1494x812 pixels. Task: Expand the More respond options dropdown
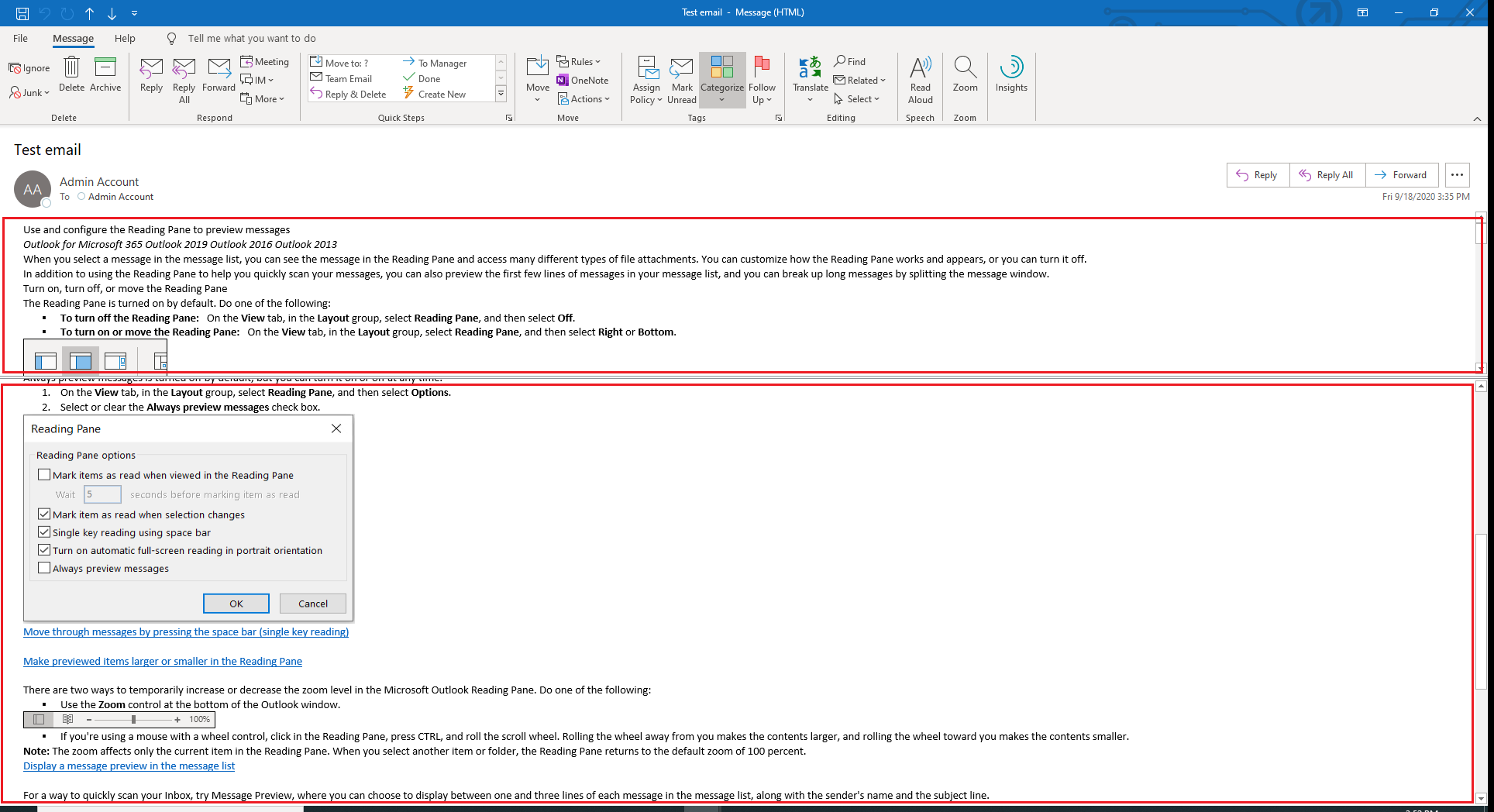pyautogui.click(x=263, y=98)
